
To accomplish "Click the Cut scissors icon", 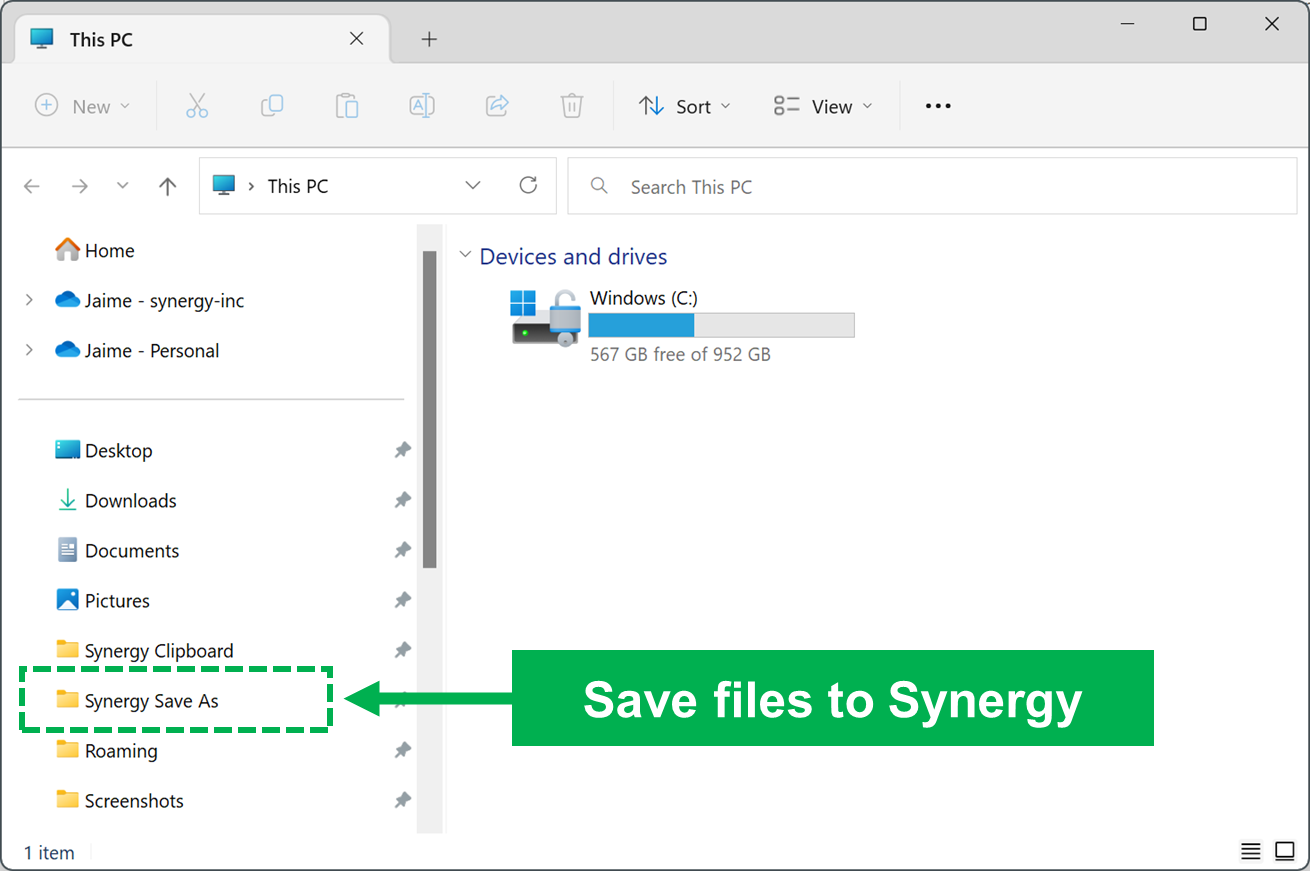I will coord(197,106).
